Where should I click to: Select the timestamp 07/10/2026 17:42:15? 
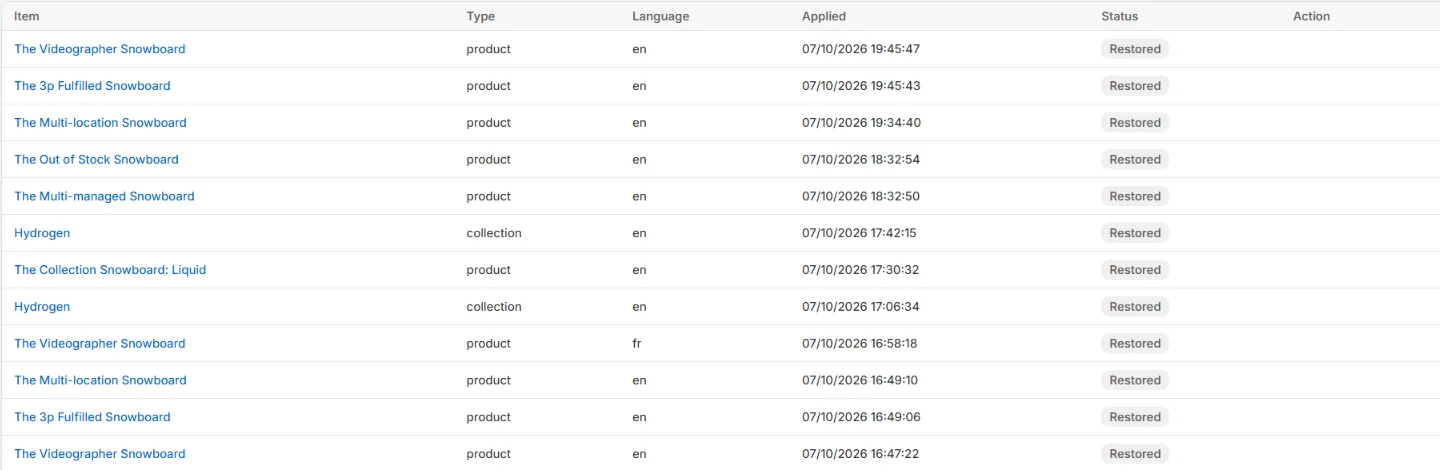click(x=860, y=233)
